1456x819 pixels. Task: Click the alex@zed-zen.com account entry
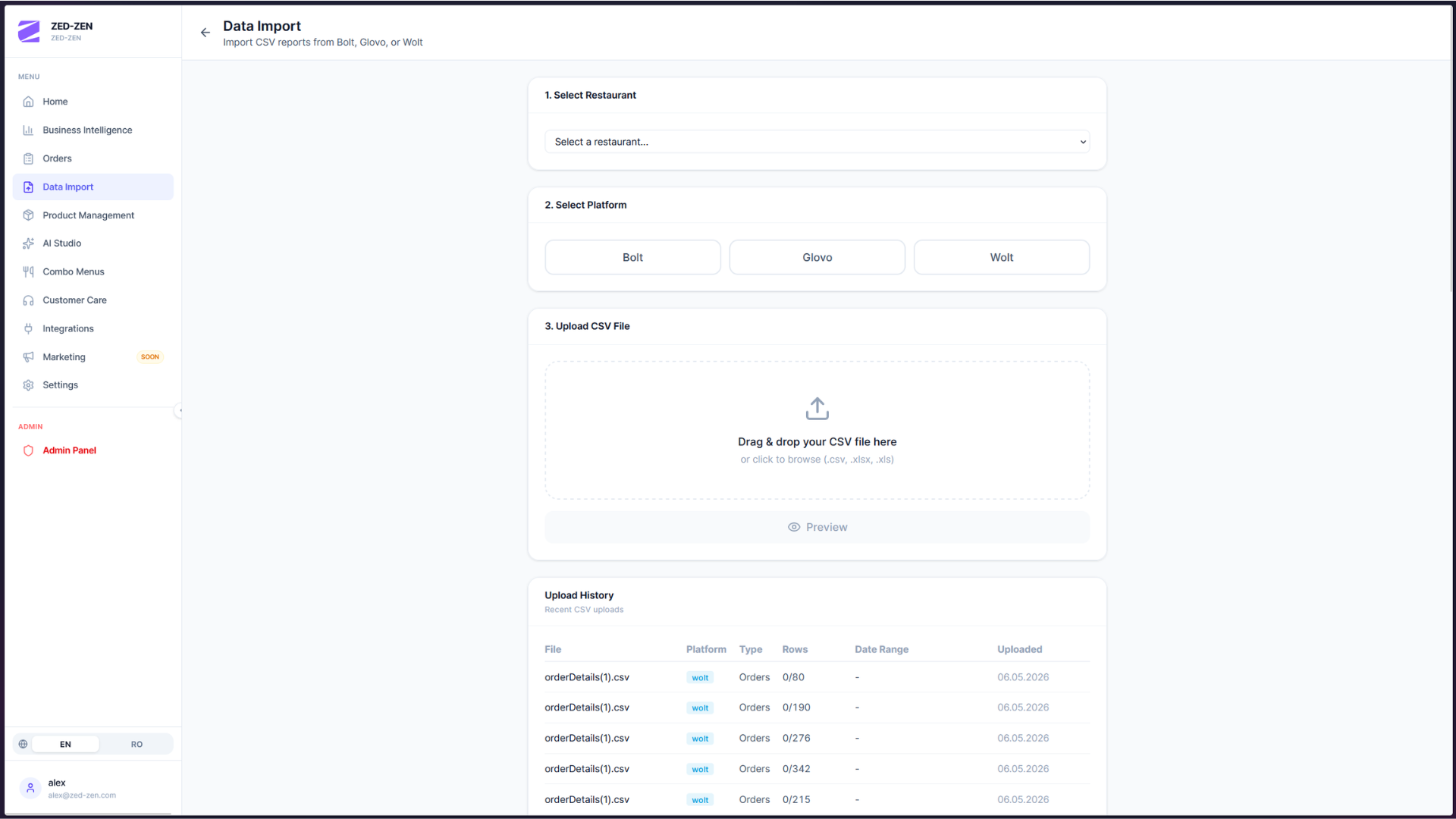point(93,788)
